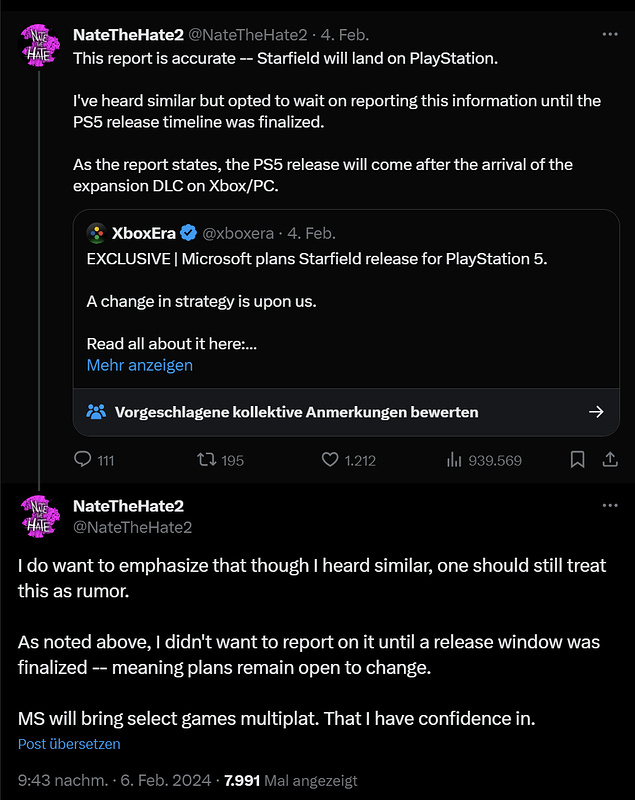
Task: Click the reply speech bubble icon
Action: (83, 460)
